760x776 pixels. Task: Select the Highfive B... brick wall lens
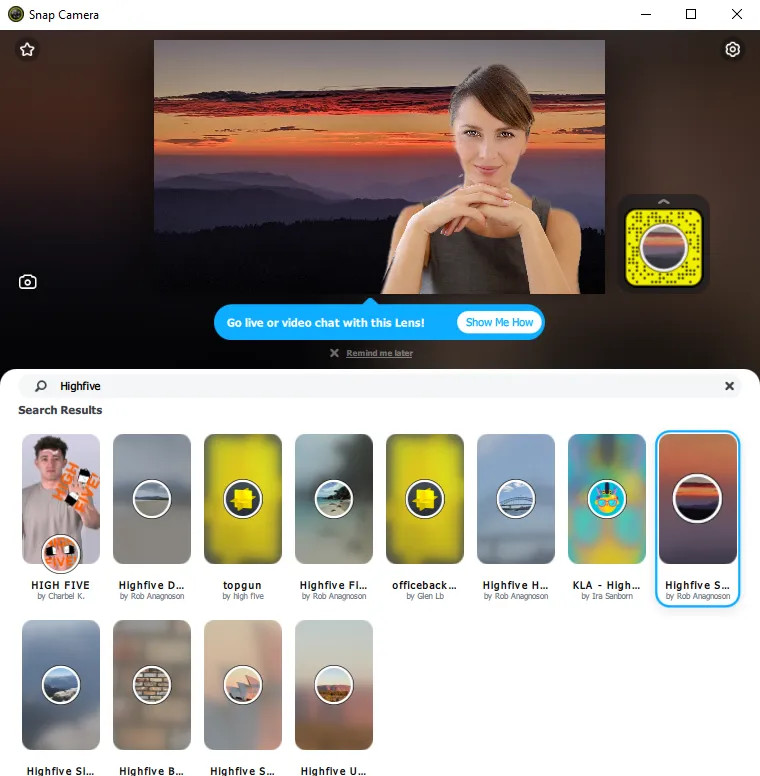point(152,685)
